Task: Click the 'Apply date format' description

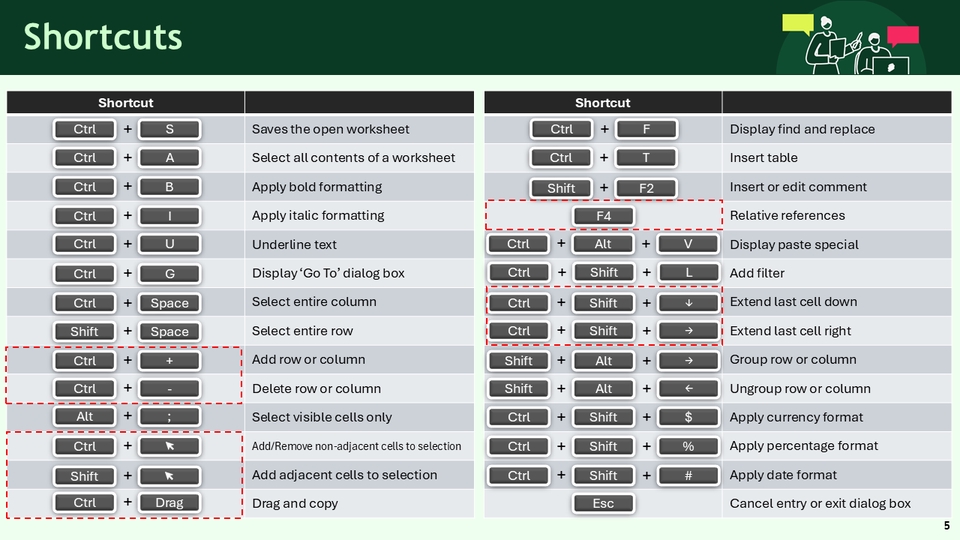Action: click(783, 474)
